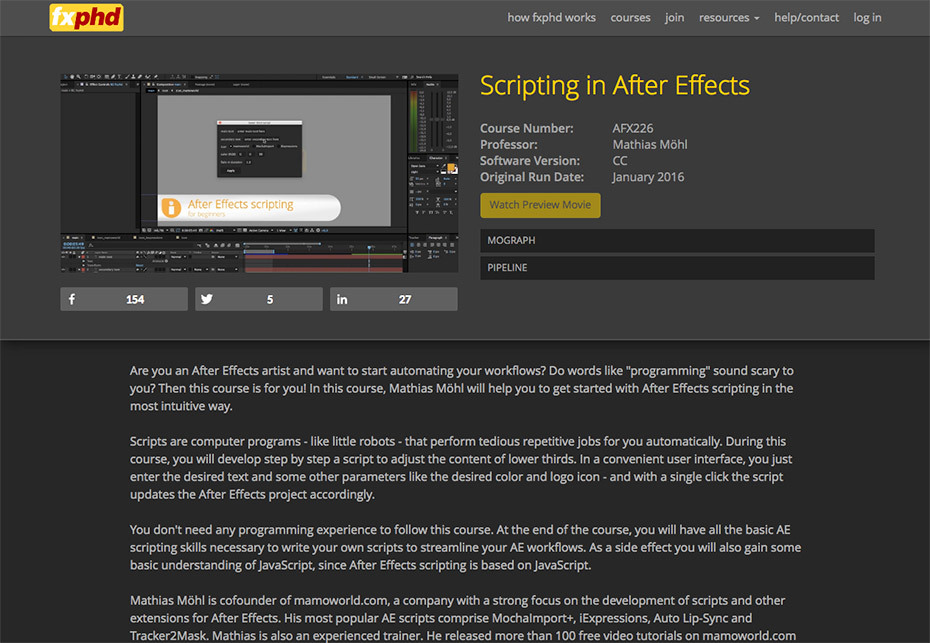Select the join navigation item

674,17
